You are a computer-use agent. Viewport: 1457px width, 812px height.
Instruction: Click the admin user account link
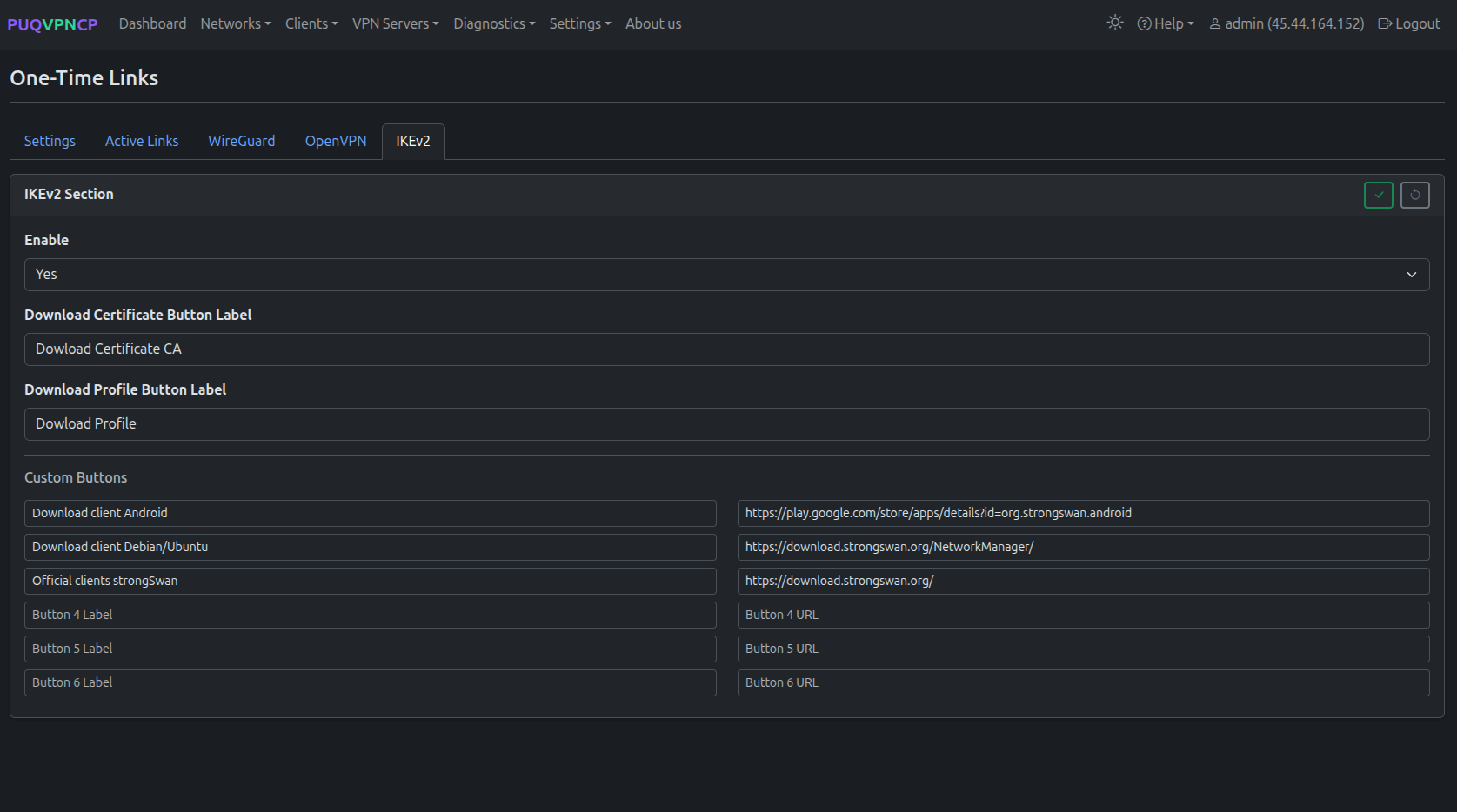(x=1287, y=23)
